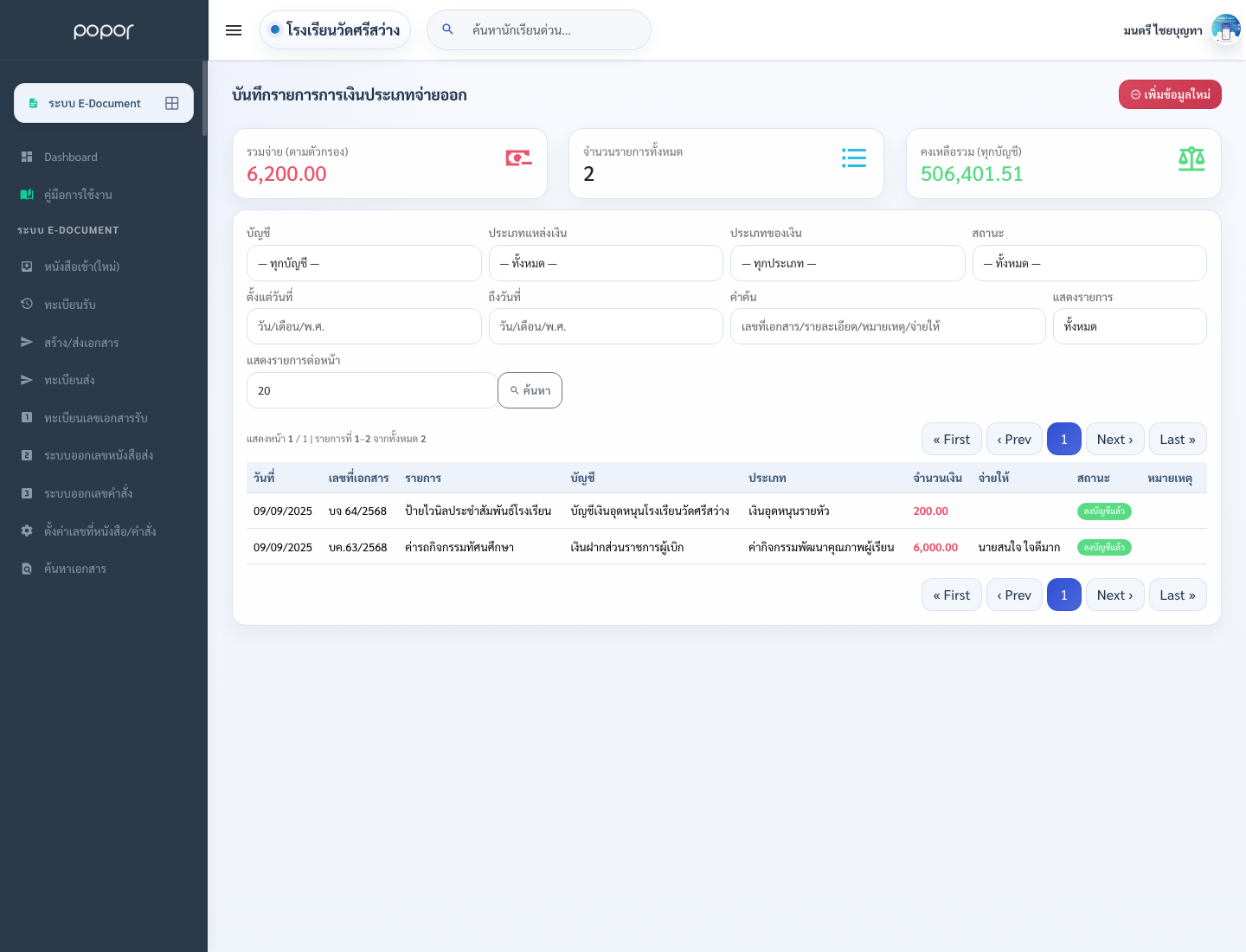Click the hamburger menu icon
The width and height of the screenshot is (1246, 952).
click(234, 30)
